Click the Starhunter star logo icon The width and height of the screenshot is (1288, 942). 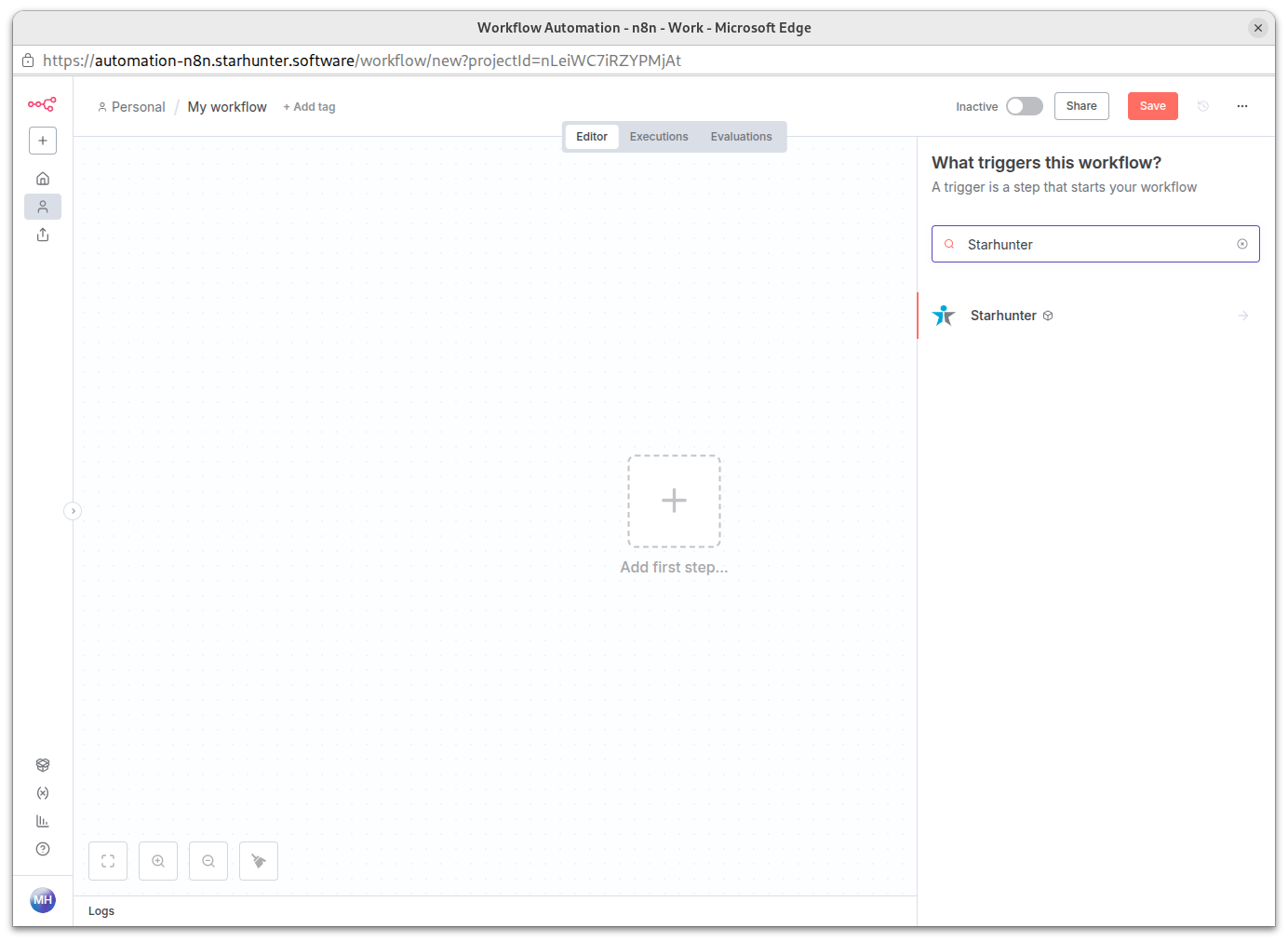point(944,316)
